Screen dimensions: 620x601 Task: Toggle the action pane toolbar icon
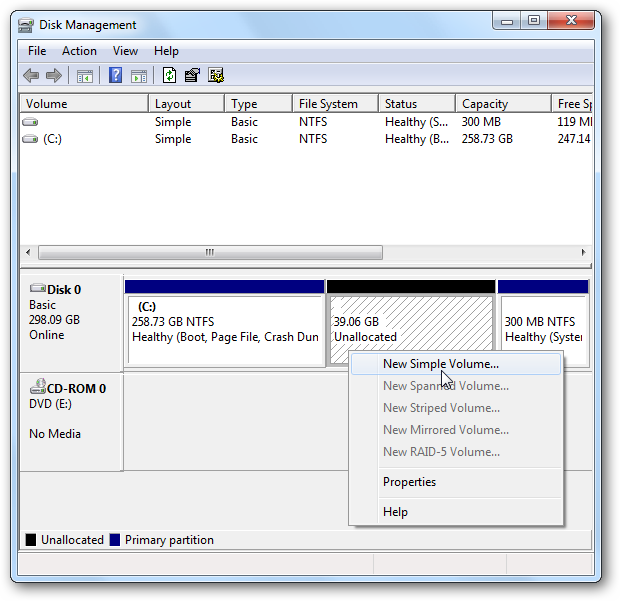tap(139, 76)
